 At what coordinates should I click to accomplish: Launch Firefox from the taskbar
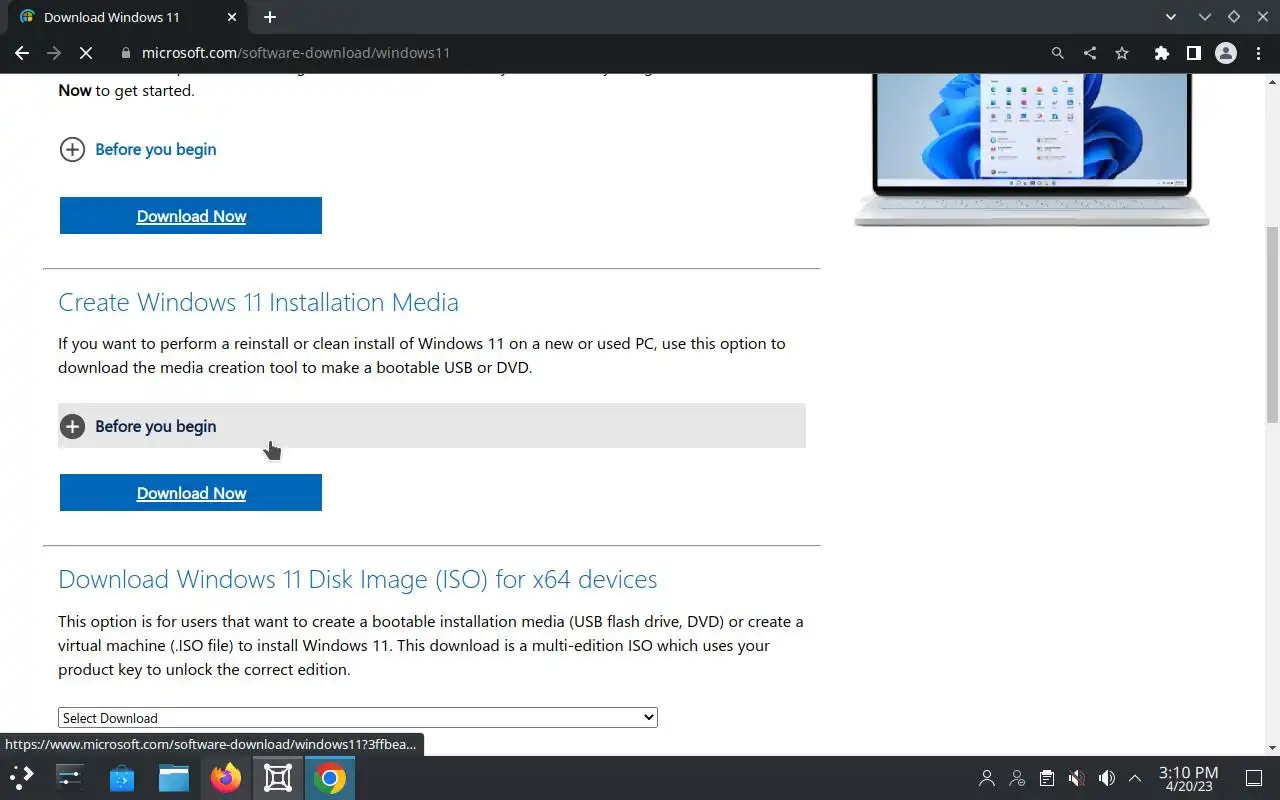(226, 778)
